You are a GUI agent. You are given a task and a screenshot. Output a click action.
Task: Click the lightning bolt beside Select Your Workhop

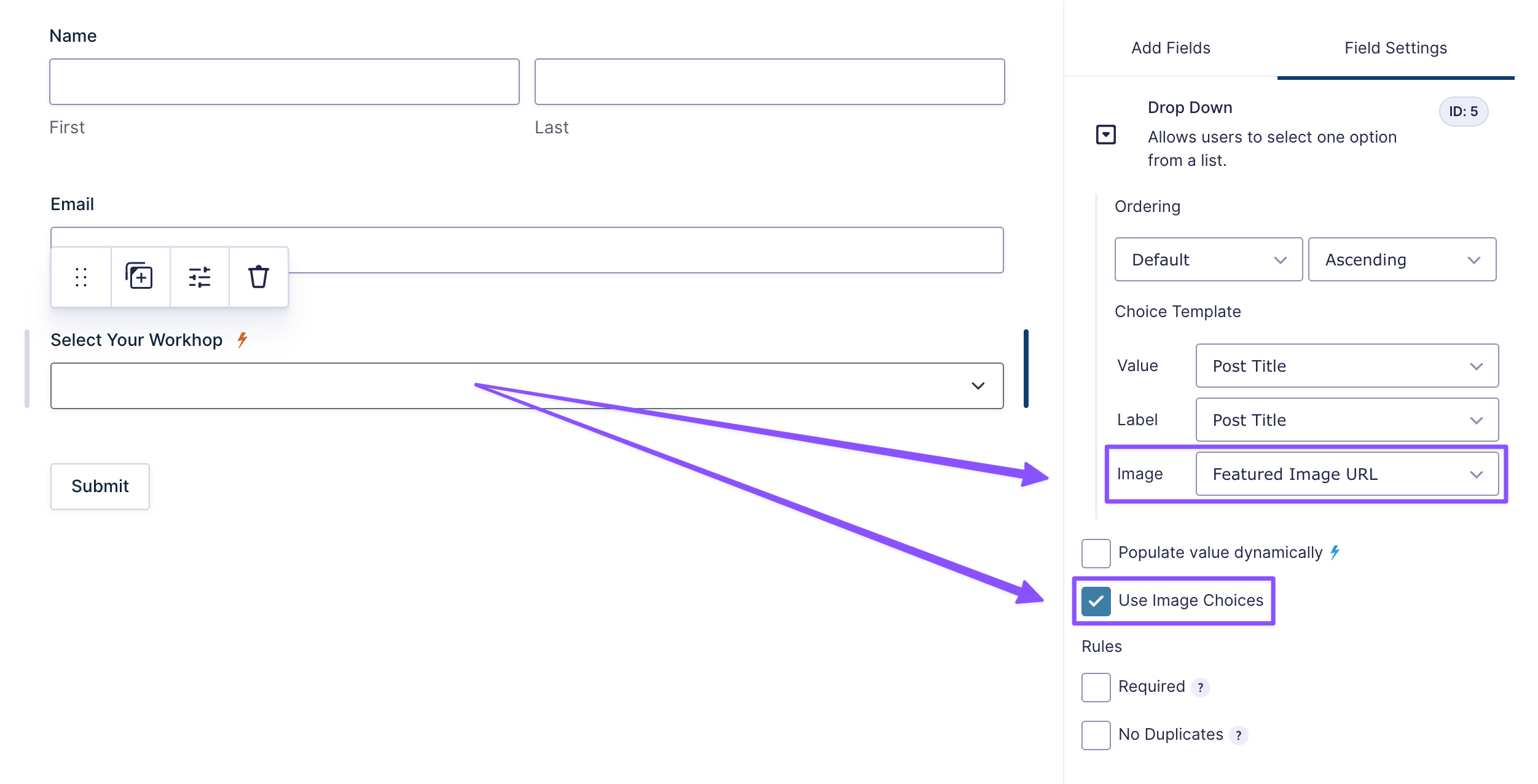coord(243,340)
